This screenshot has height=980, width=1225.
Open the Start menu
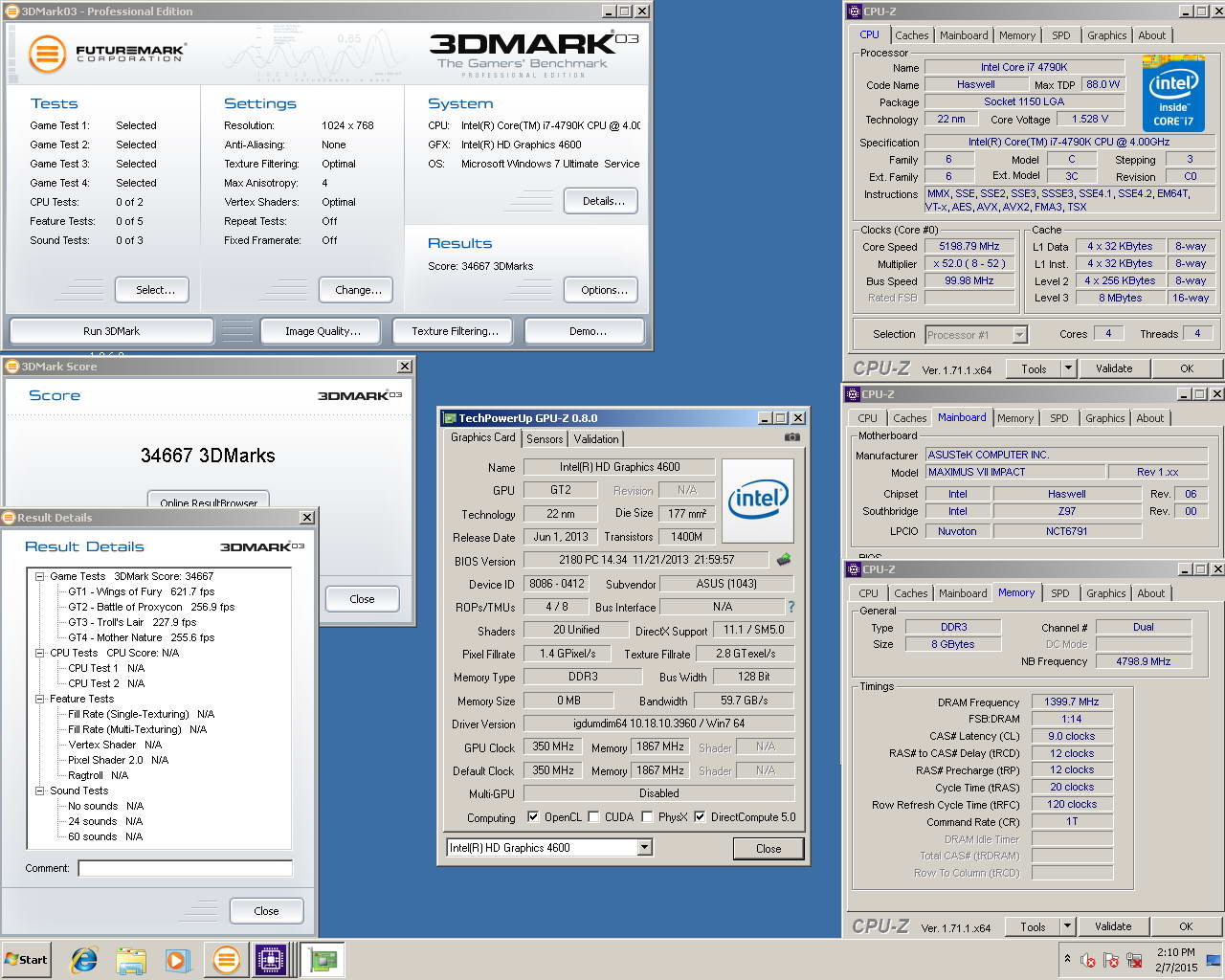coord(26,960)
